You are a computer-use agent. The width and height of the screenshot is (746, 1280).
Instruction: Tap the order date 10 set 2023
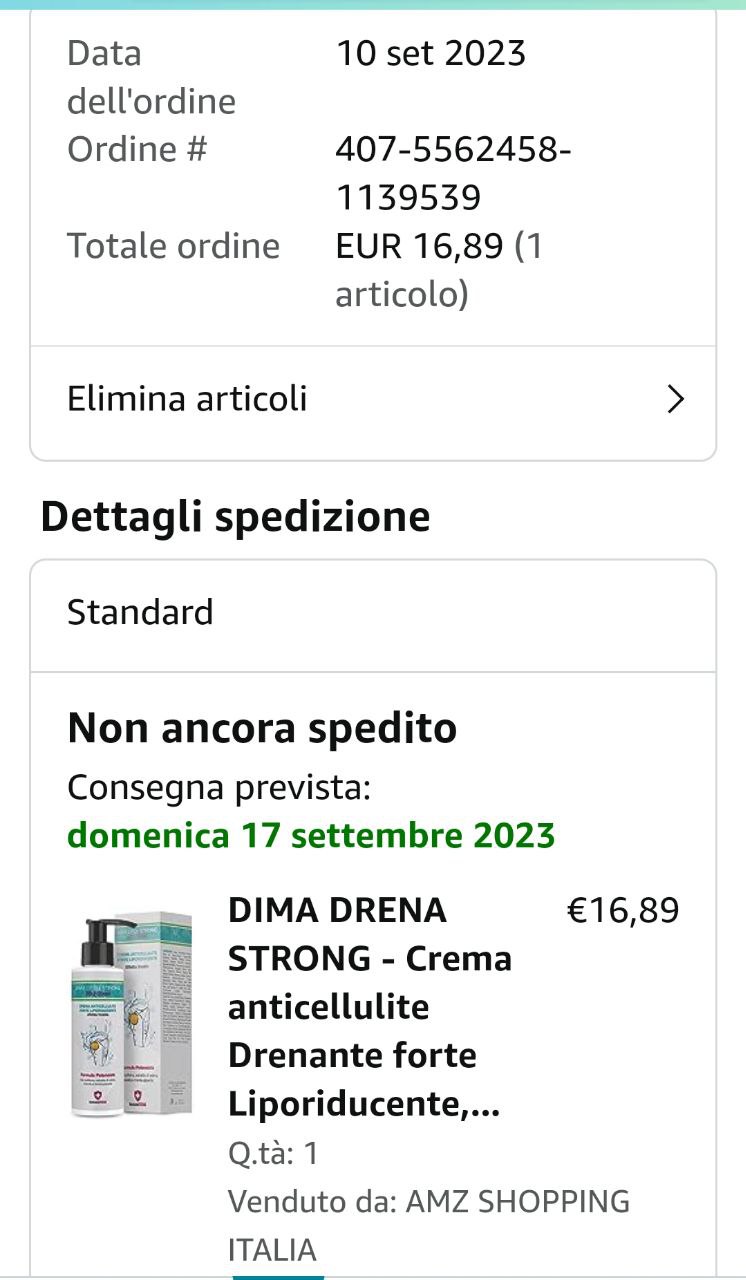coord(431,53)
